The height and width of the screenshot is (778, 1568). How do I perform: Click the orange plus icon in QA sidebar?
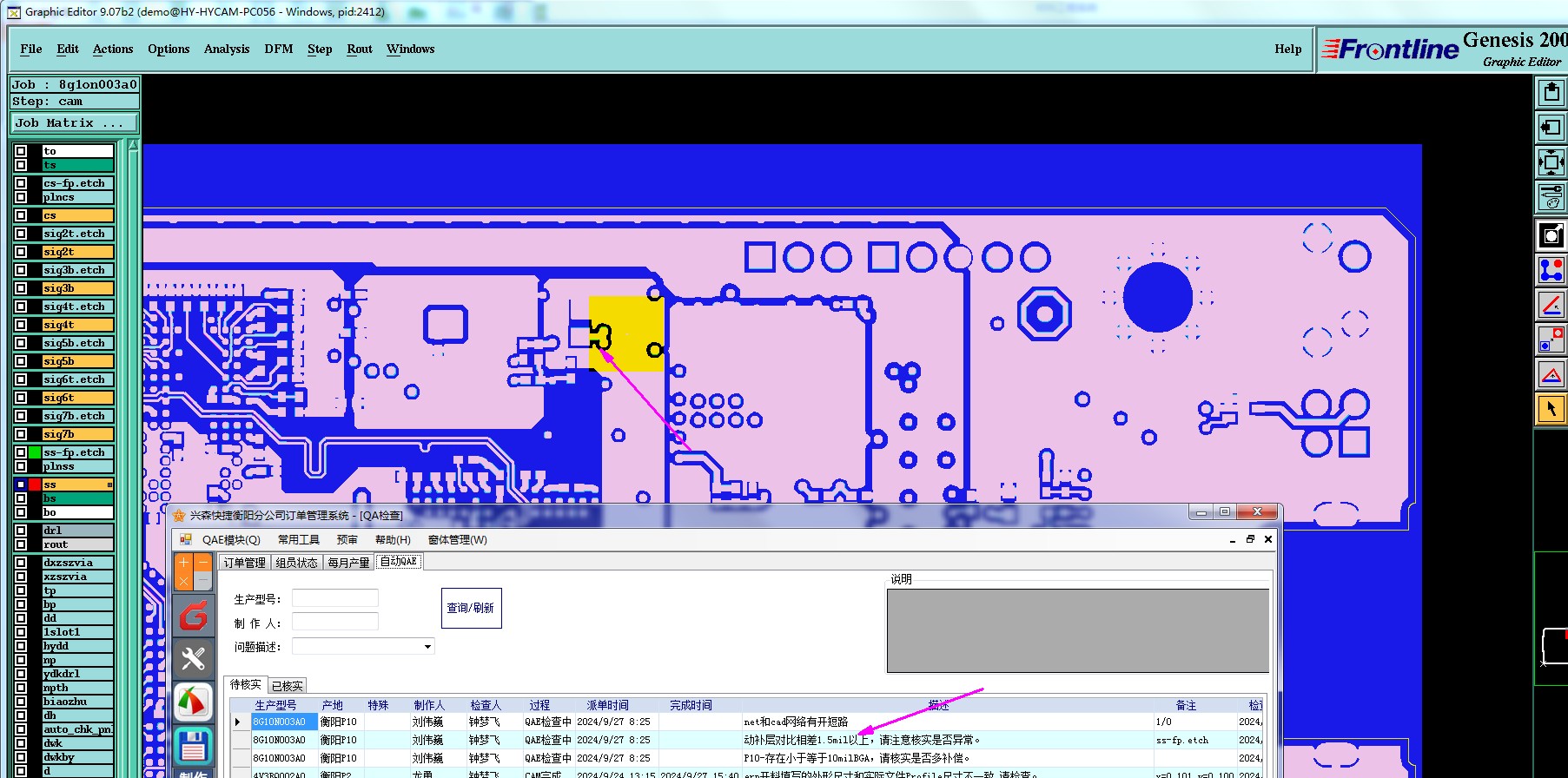183,563
